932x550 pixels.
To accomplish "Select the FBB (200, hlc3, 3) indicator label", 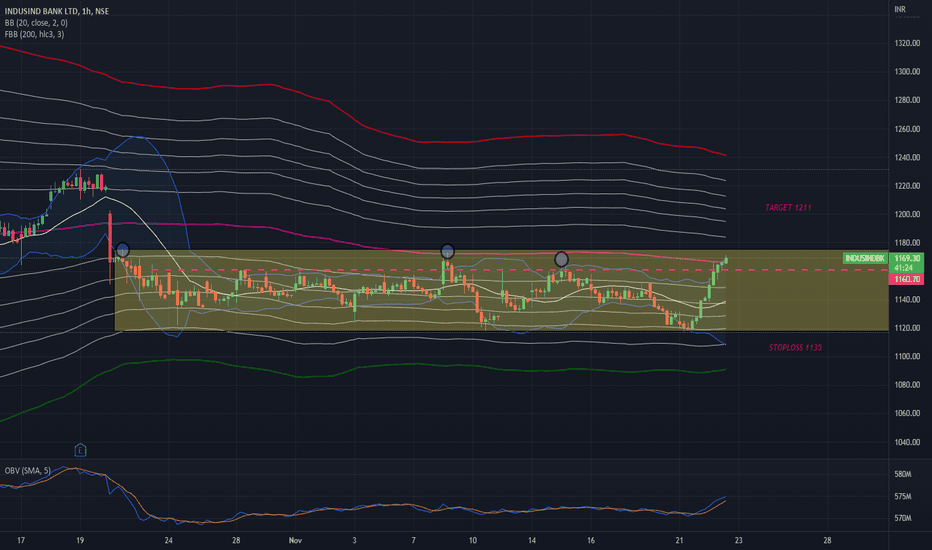I will point(34,34).
